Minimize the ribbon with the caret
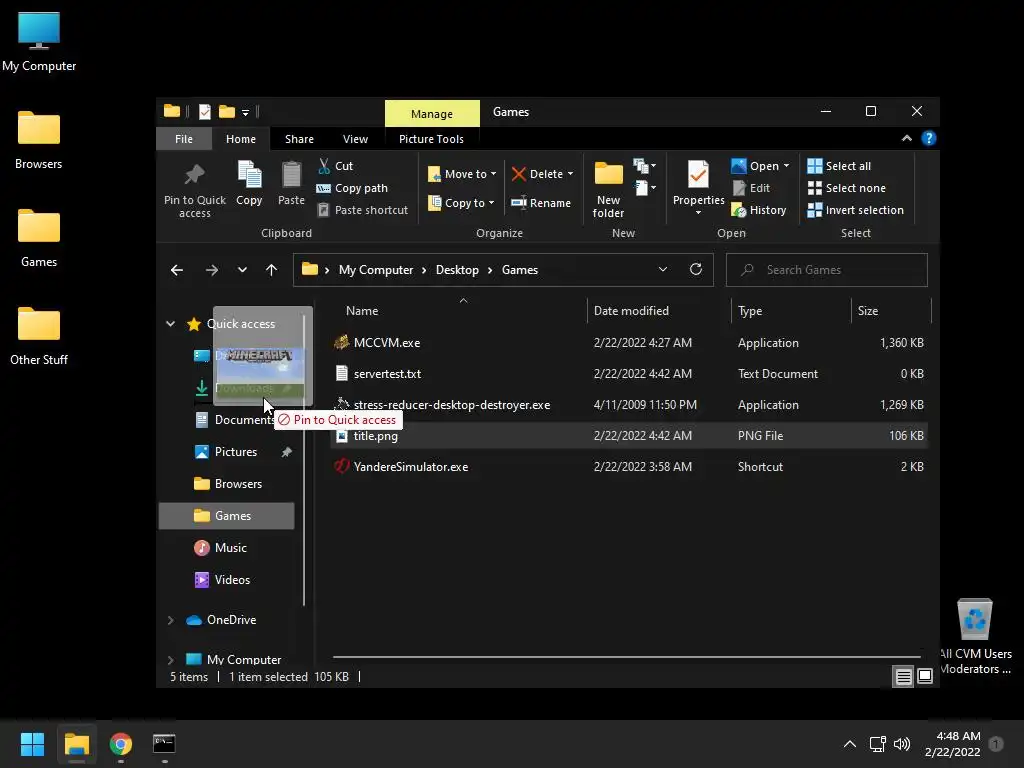Screen dimensions: 1024x768 [906, 138]
